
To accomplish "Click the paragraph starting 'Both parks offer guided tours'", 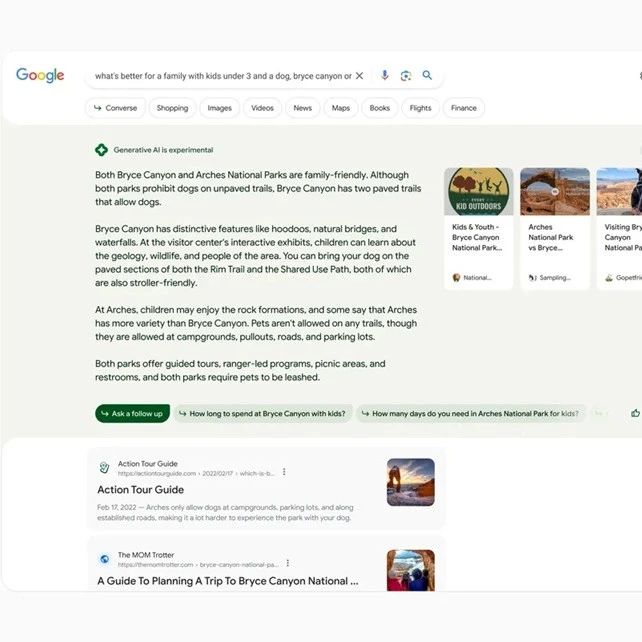I will click(x=240, y=371).
